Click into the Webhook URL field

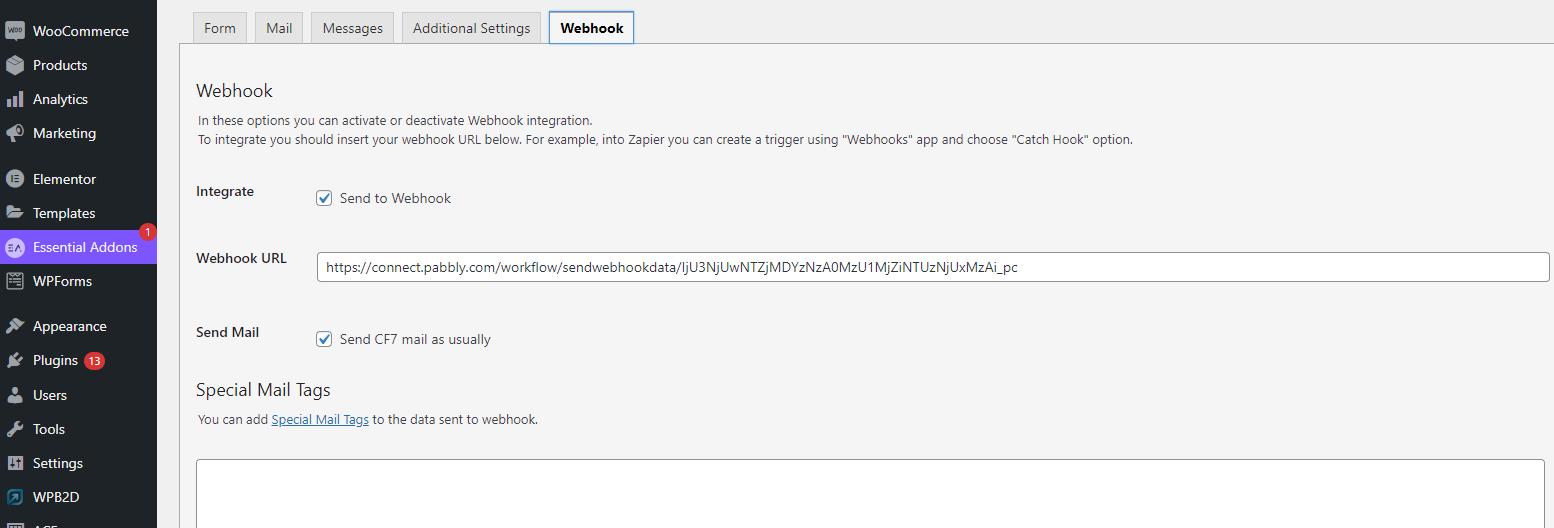pyautogui.click(x=933, y=267)
